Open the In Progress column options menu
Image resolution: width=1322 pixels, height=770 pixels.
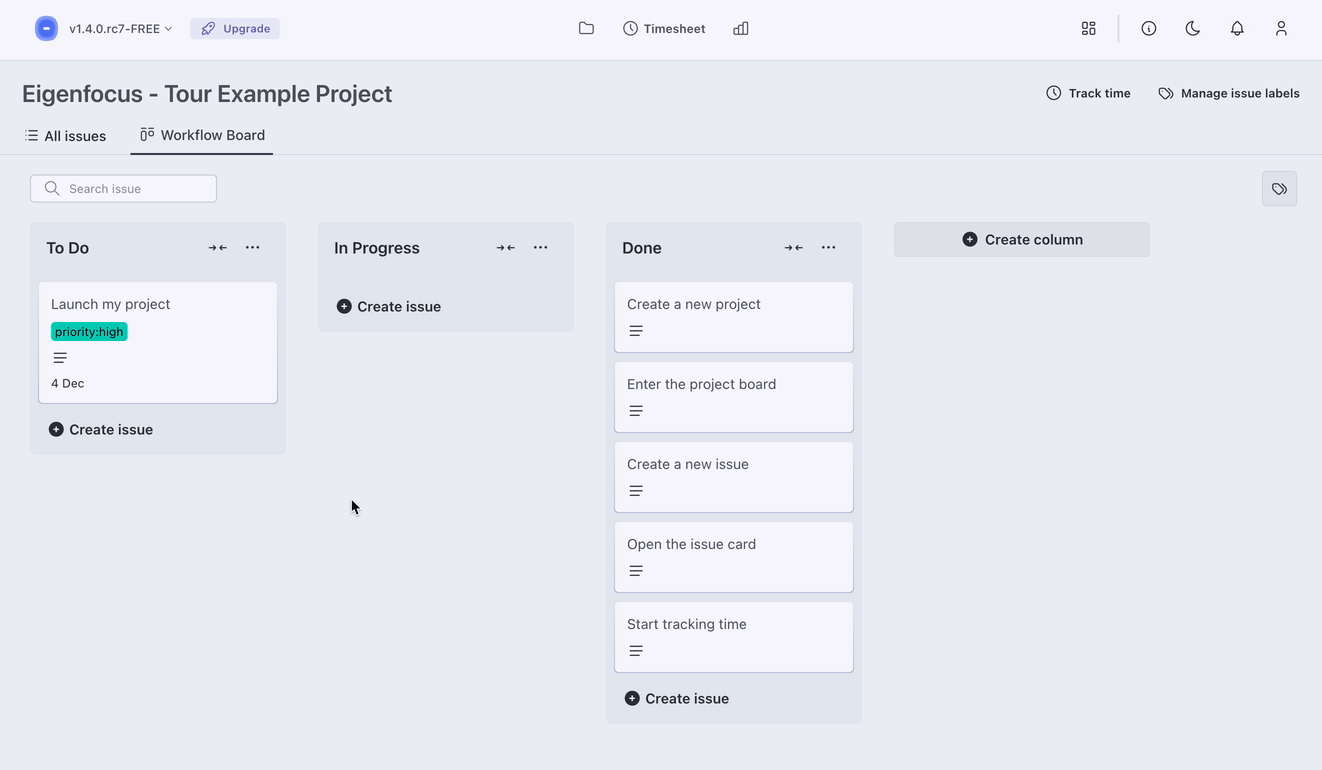click(541, 248)
